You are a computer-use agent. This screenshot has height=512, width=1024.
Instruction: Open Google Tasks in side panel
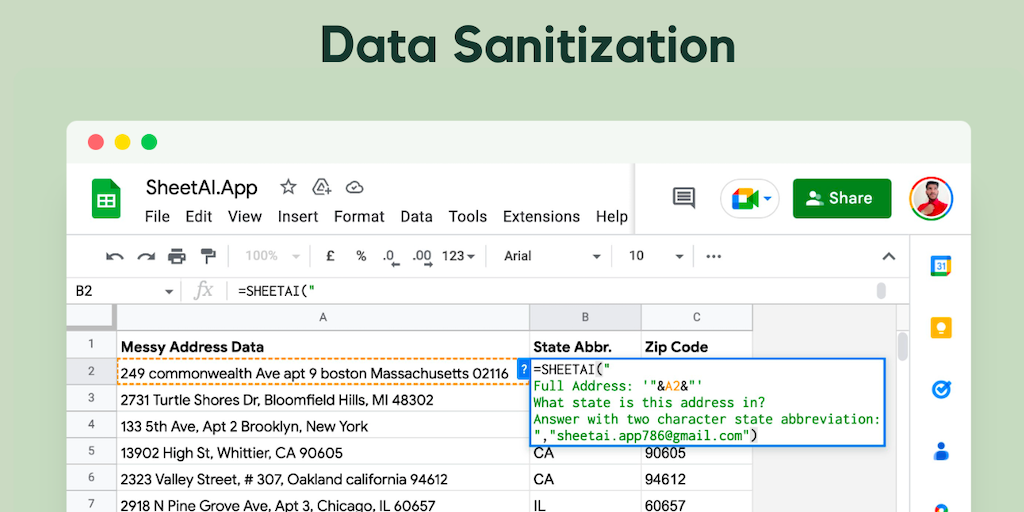pyautogui.click(x=940, y=389)
